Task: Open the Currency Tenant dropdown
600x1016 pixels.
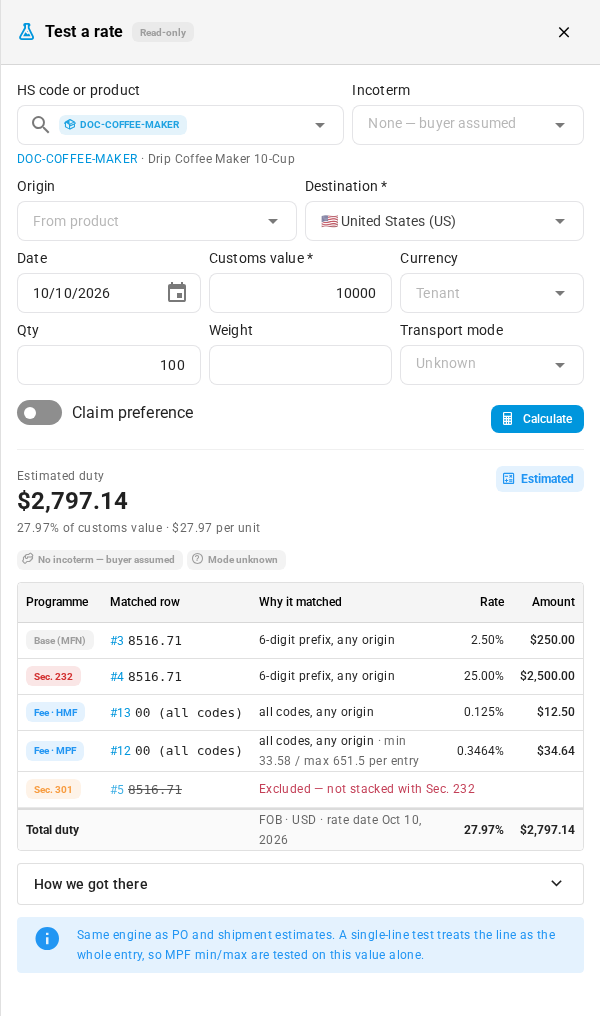Action: (492, 293)
